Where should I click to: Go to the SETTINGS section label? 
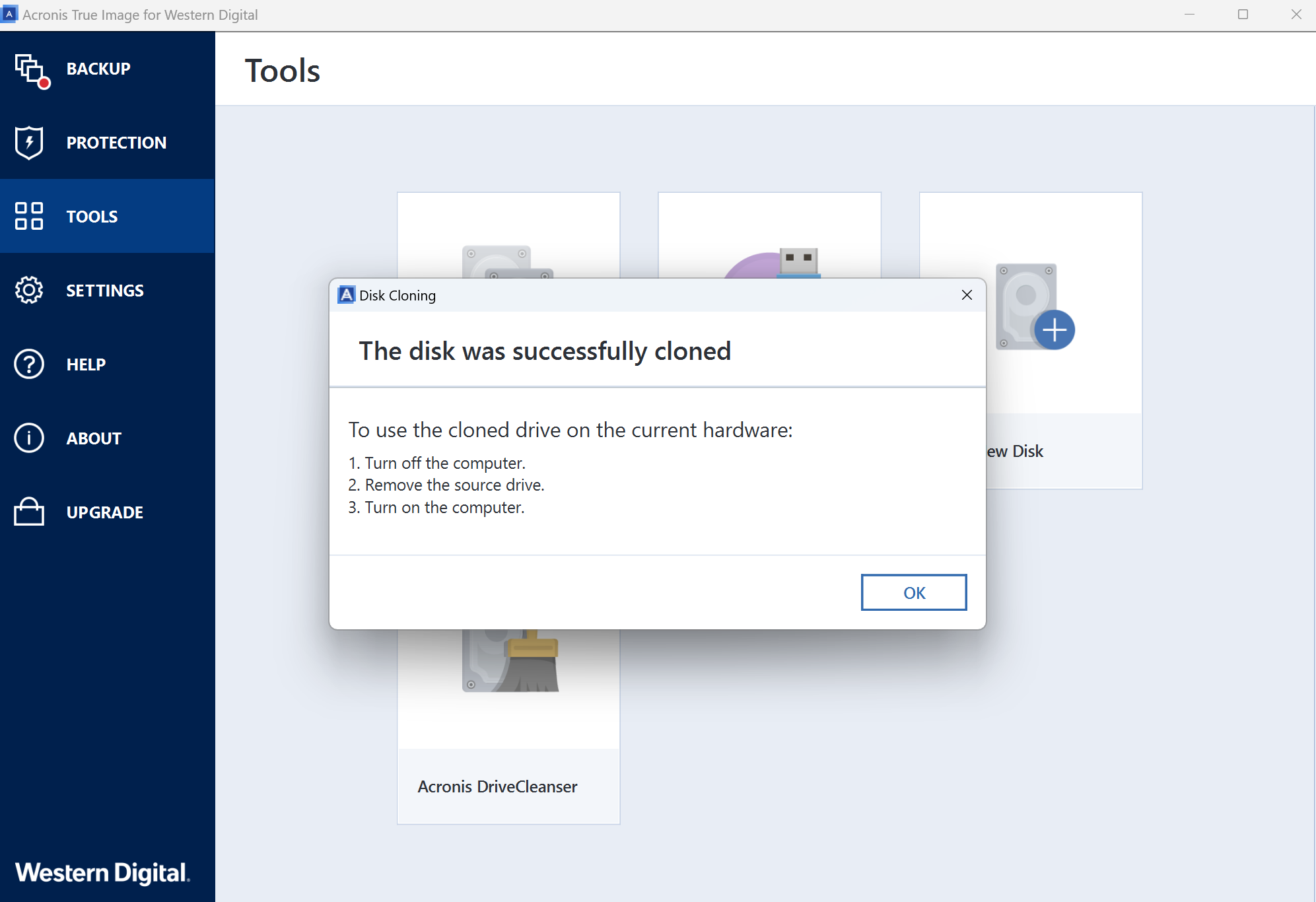[105, 291]
